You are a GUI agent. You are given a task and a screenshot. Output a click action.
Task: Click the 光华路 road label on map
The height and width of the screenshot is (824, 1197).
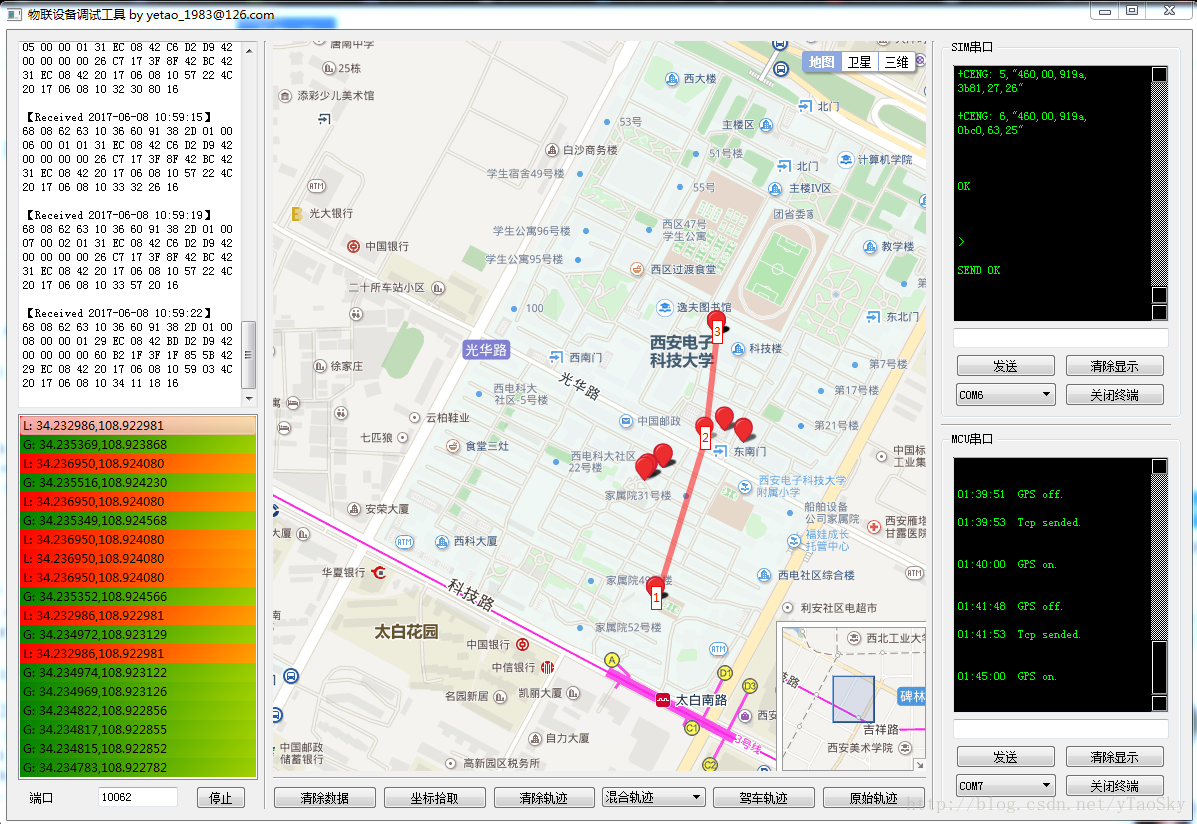[486, 350]
